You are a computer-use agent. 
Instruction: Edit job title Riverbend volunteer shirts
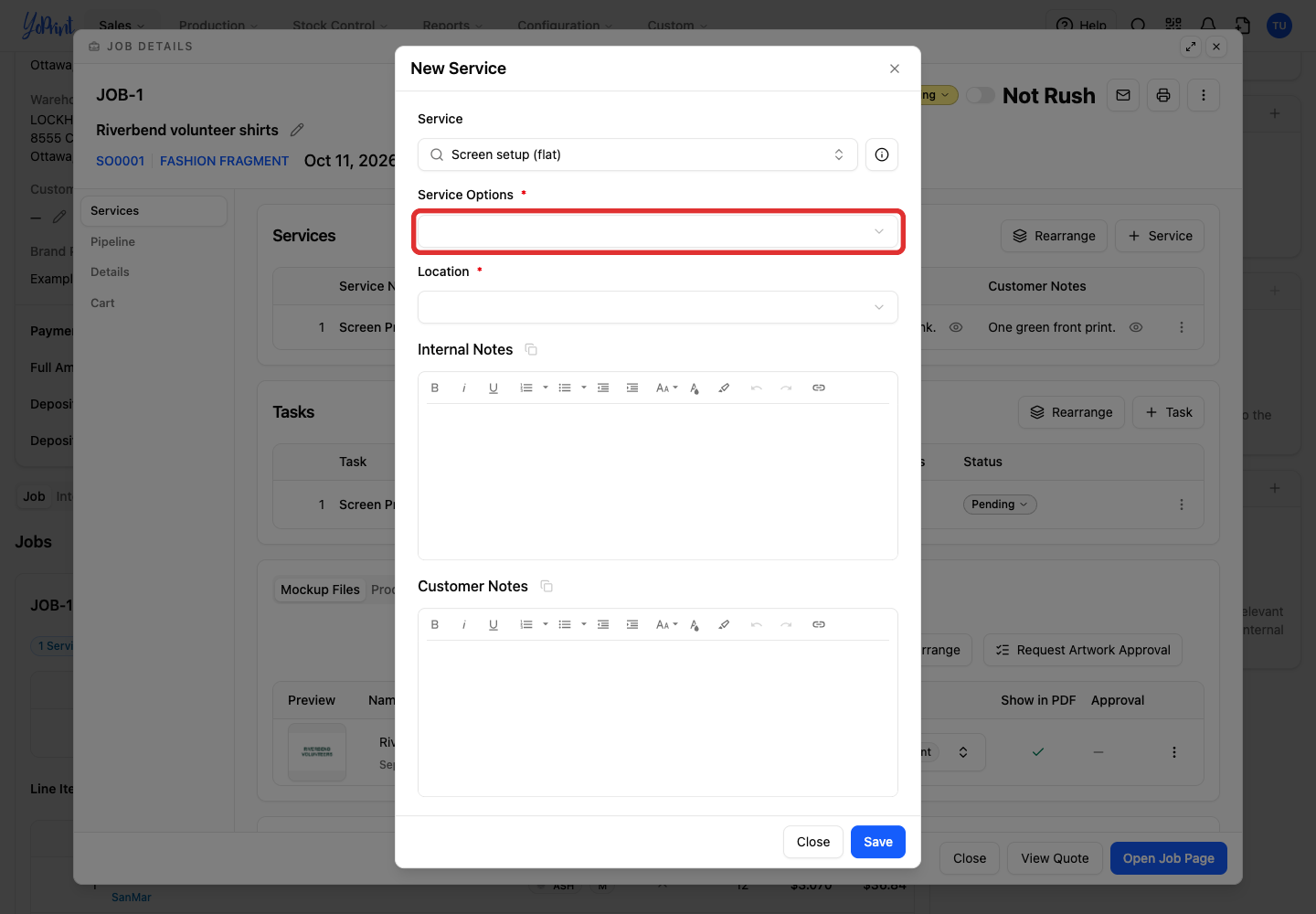pyautogui.click(x=297, y=130)
